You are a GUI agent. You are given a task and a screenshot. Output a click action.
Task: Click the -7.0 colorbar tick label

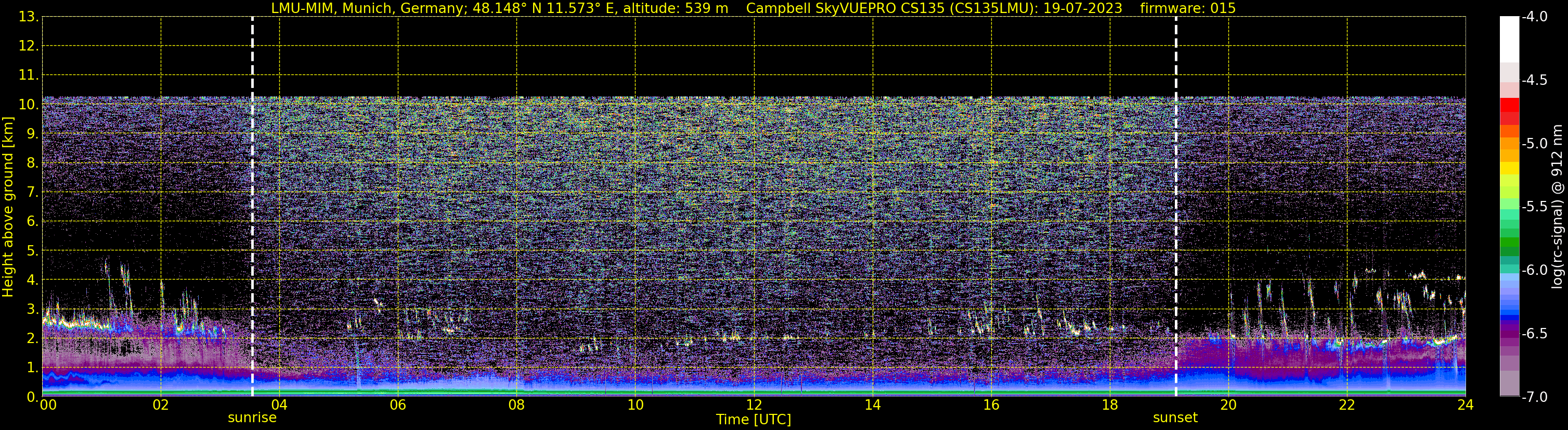pyautogui.click(x=1534, y=397)
